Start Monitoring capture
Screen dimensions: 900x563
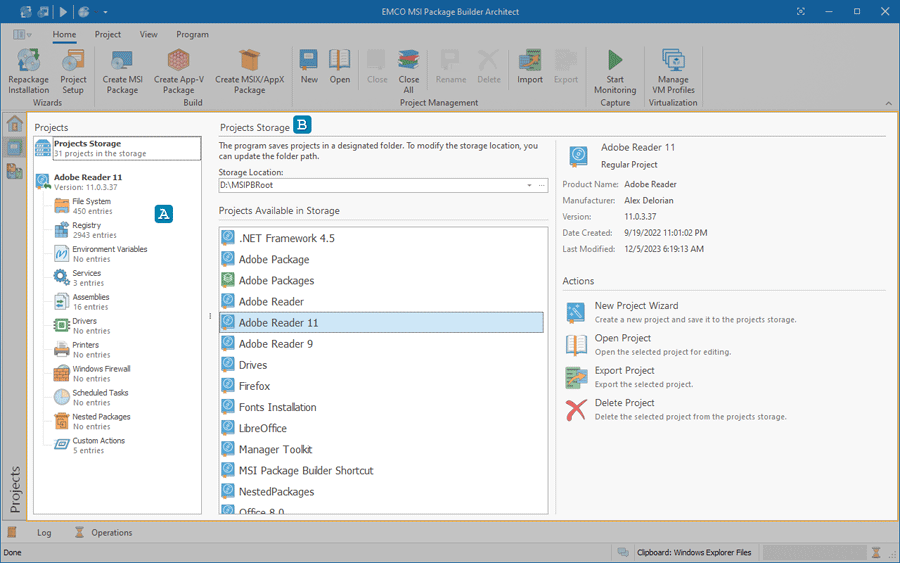coord(615,72)
